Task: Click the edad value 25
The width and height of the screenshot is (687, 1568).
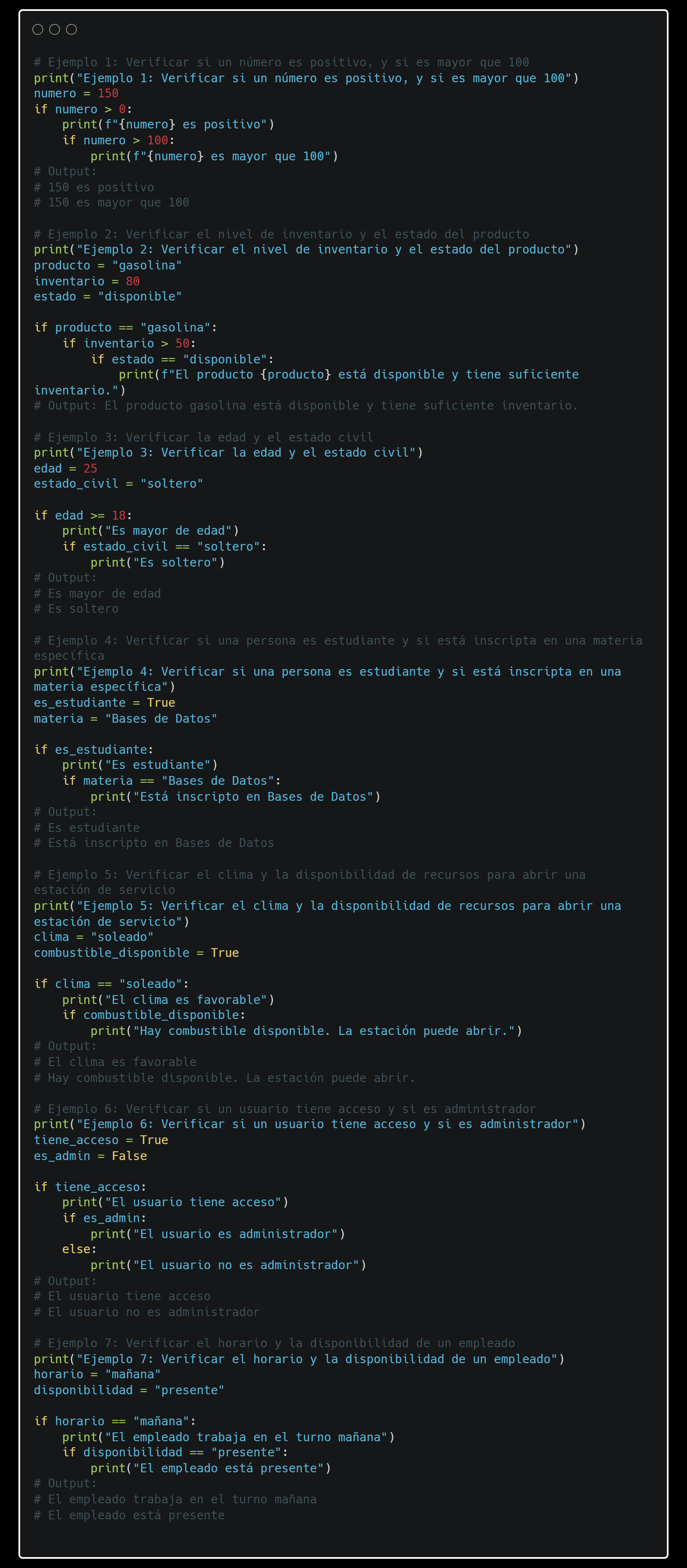Action: [x=90, y=468]
